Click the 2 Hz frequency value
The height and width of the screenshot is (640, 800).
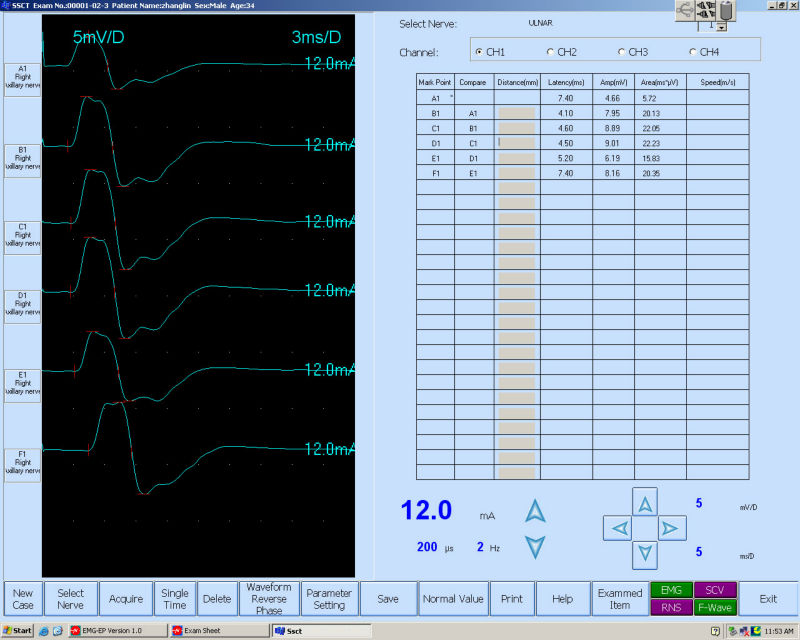tap(480, 547)
